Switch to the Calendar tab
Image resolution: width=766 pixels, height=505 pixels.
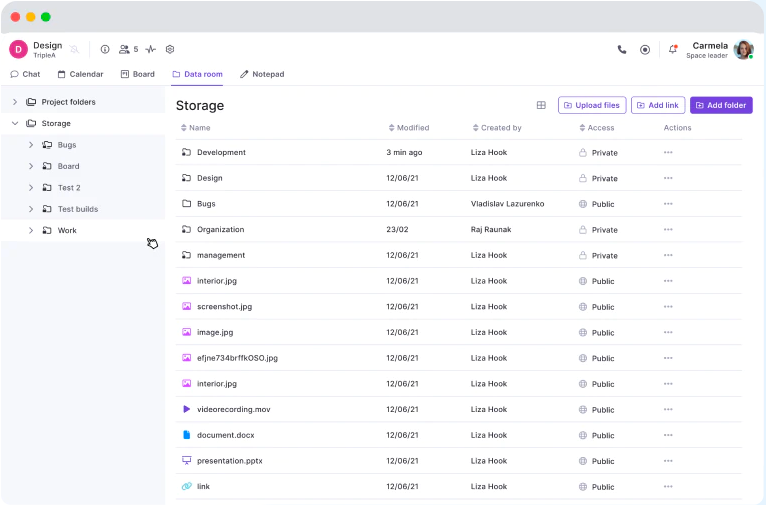[80, 74]
